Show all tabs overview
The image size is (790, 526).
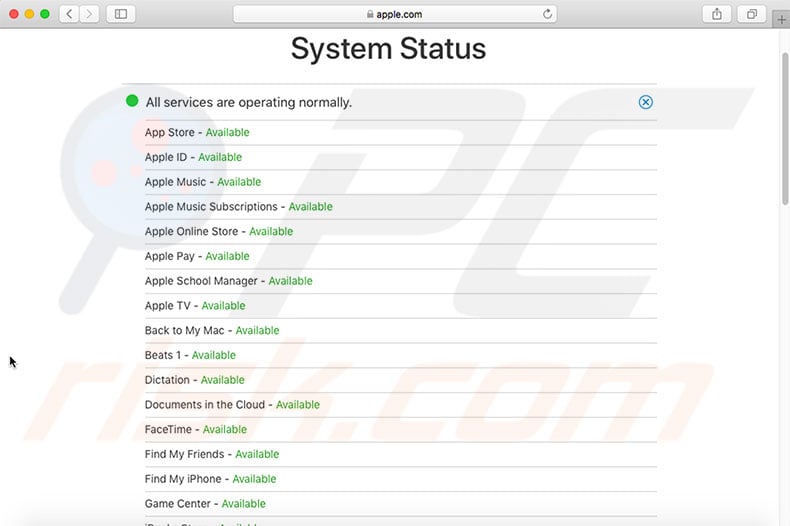[752, 14]
